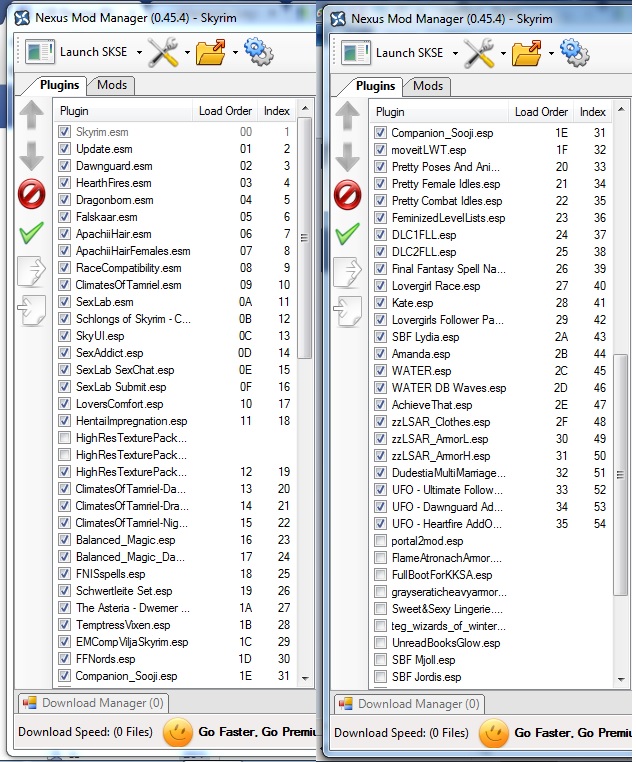Select Plugins tab in right window
The image size is (636, 762).
point(375,86)
